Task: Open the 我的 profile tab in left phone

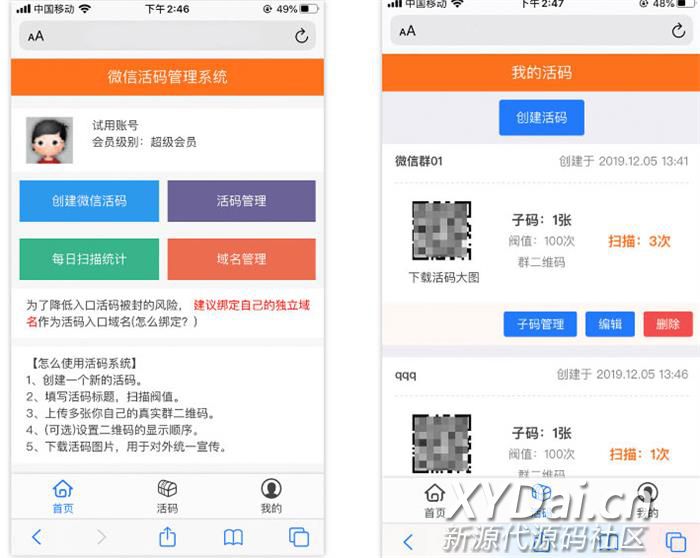Action: pyautogui.click(x=271, y=496)
